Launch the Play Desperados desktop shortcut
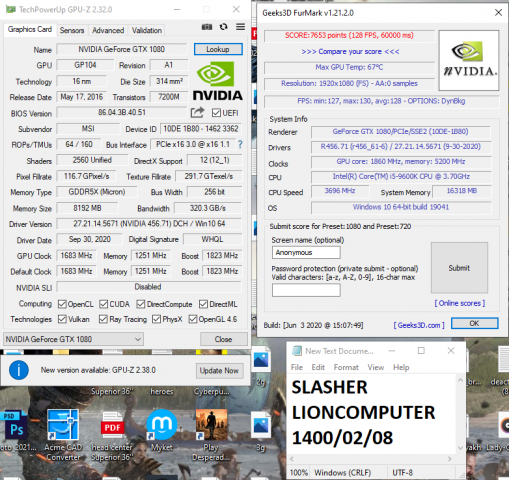Screen dimensions: 509x480 coord(212,424)
